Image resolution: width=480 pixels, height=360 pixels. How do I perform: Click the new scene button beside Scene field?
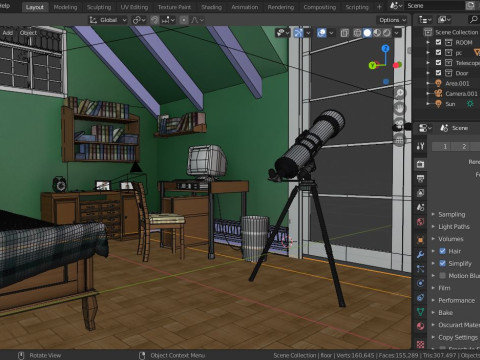(470, 6)
